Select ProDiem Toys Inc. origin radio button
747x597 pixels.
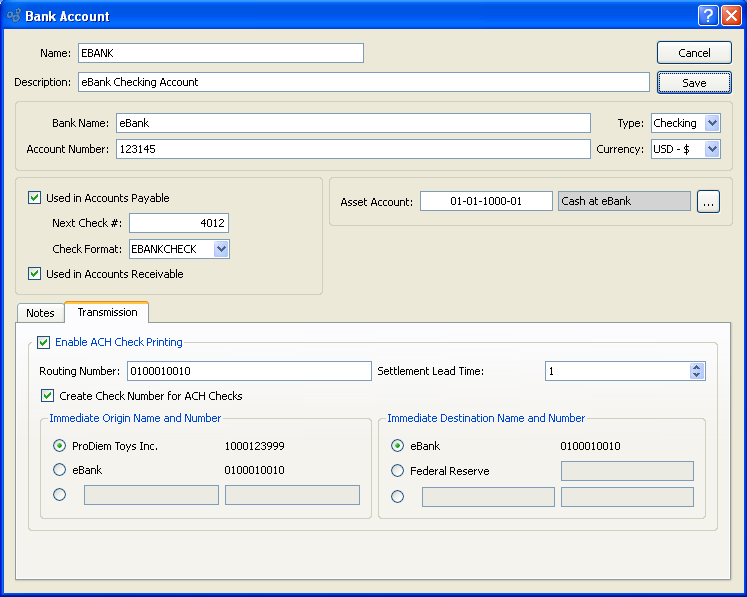pyautogui.click(x=59, y=446)
